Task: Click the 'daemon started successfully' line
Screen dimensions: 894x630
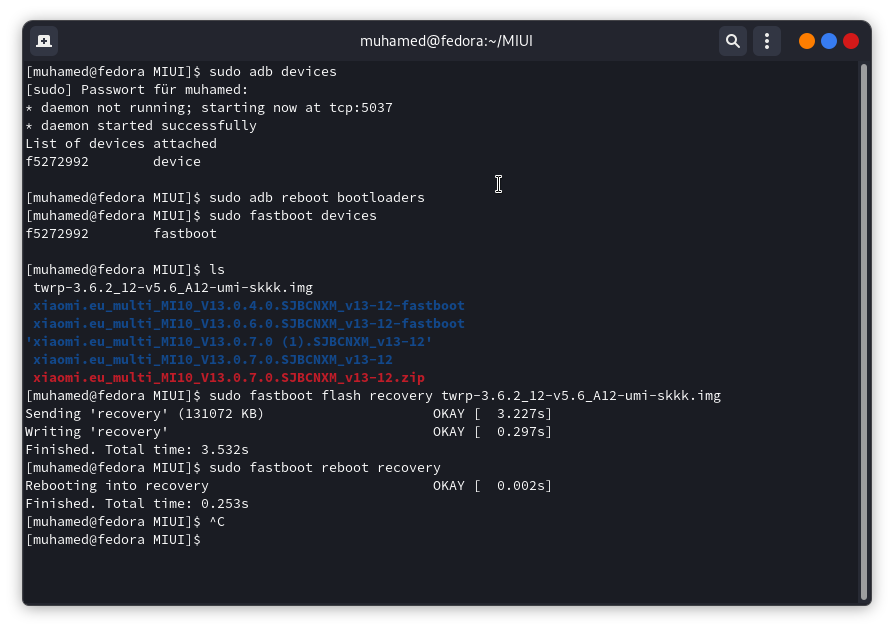Action: [x=141, y=126]
